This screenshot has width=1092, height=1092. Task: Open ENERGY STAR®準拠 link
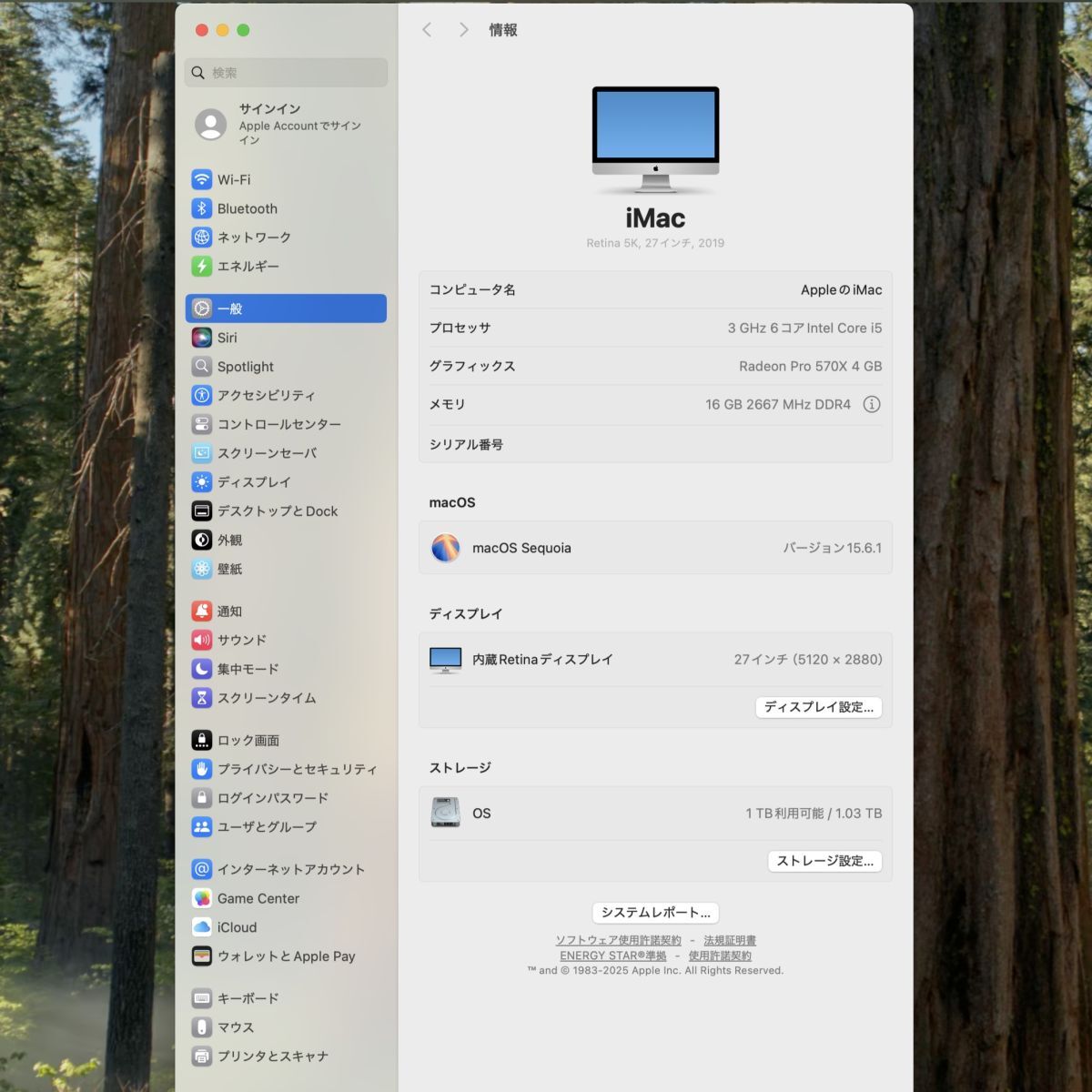click(613, 955)
